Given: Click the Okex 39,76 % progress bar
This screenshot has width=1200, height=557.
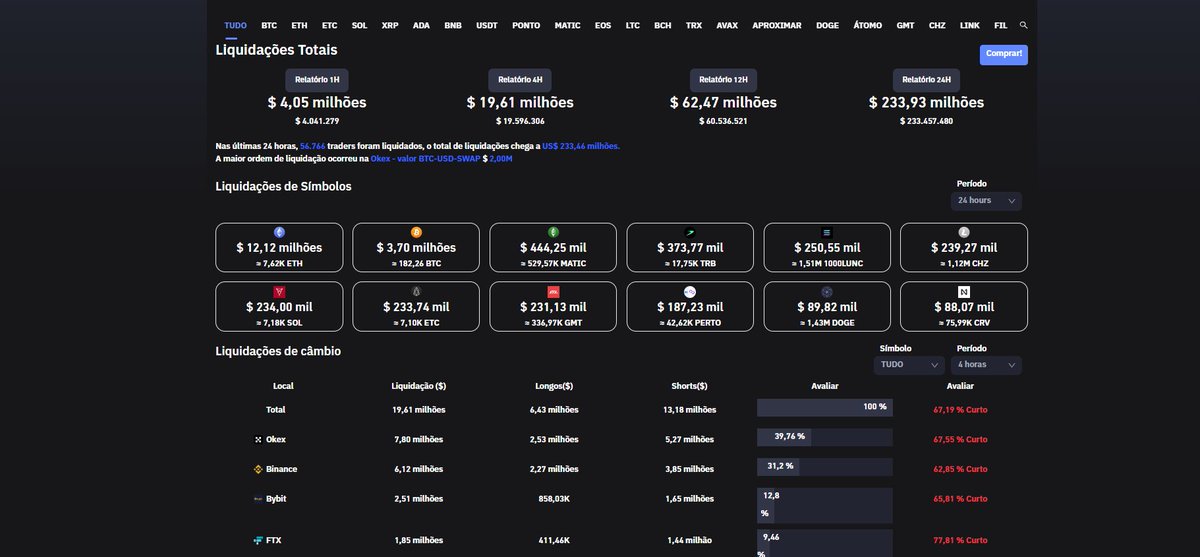Looking at the screenshot, I should click(x=825, y=437).
